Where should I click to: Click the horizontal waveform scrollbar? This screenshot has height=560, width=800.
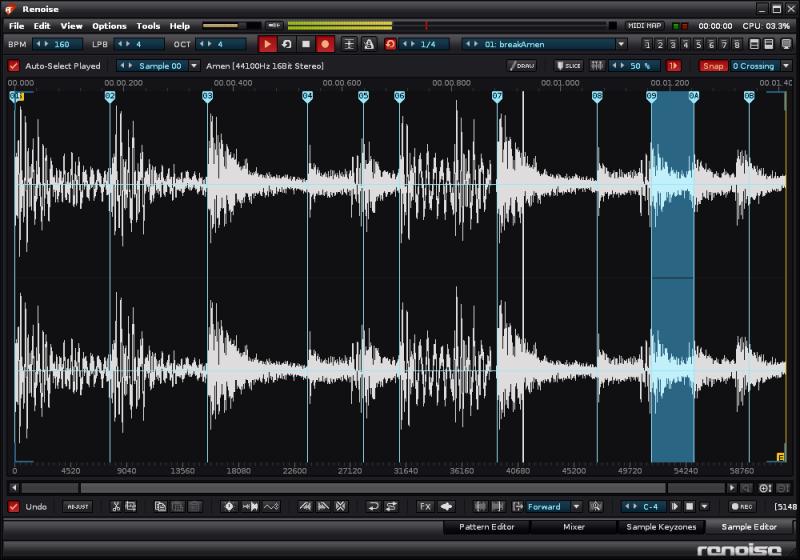(373, 488)
